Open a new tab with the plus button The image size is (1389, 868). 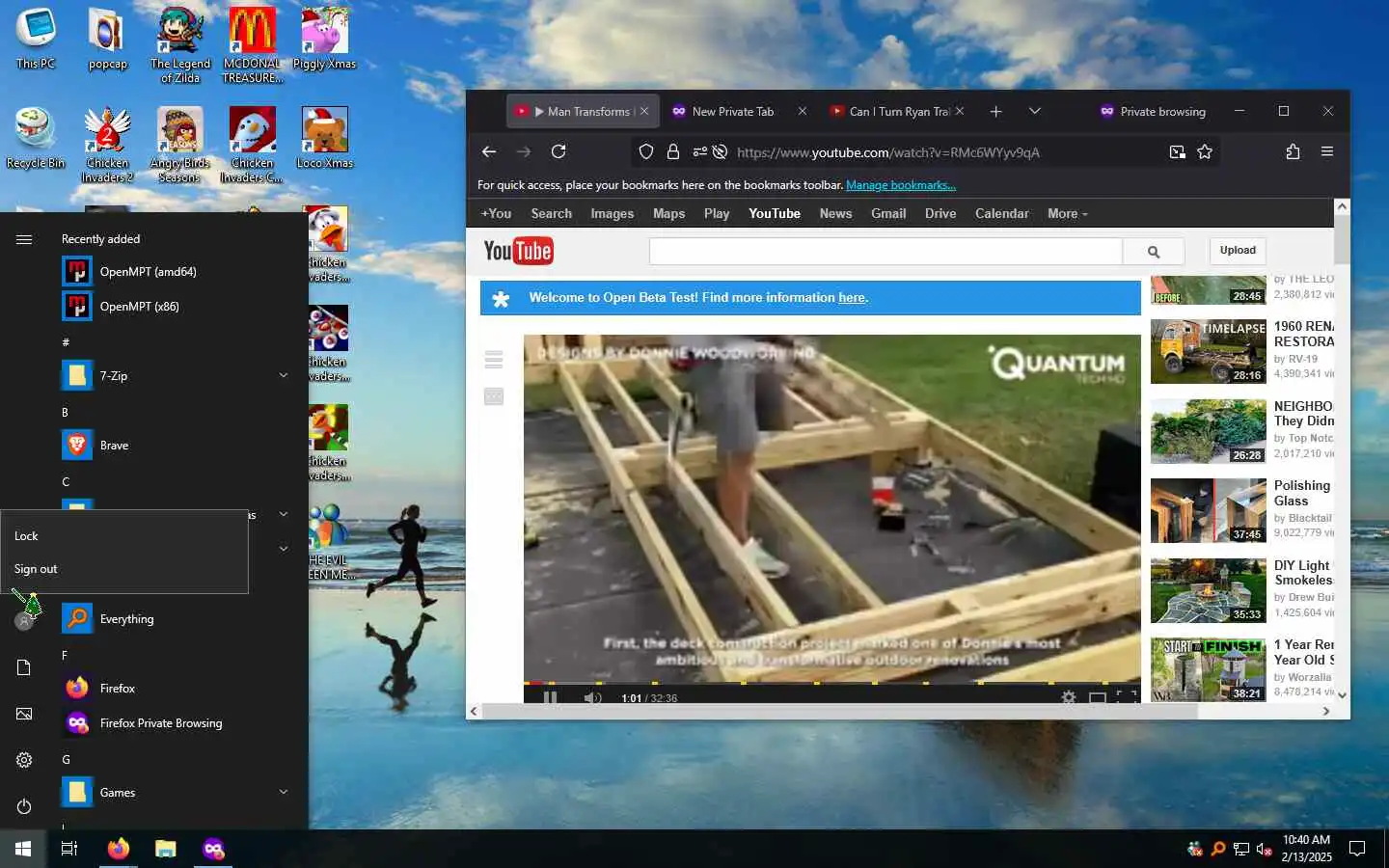click(x=995, y=111)
